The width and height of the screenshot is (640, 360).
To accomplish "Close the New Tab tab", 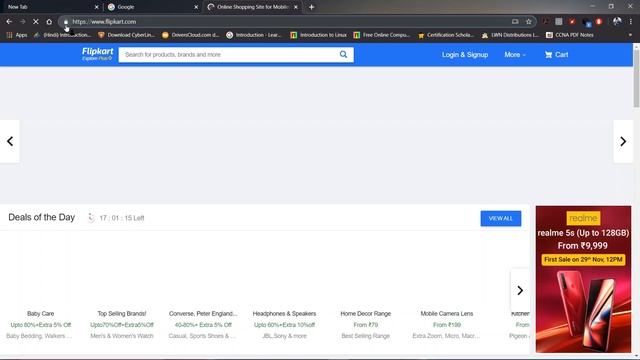I will pos(97,7).
